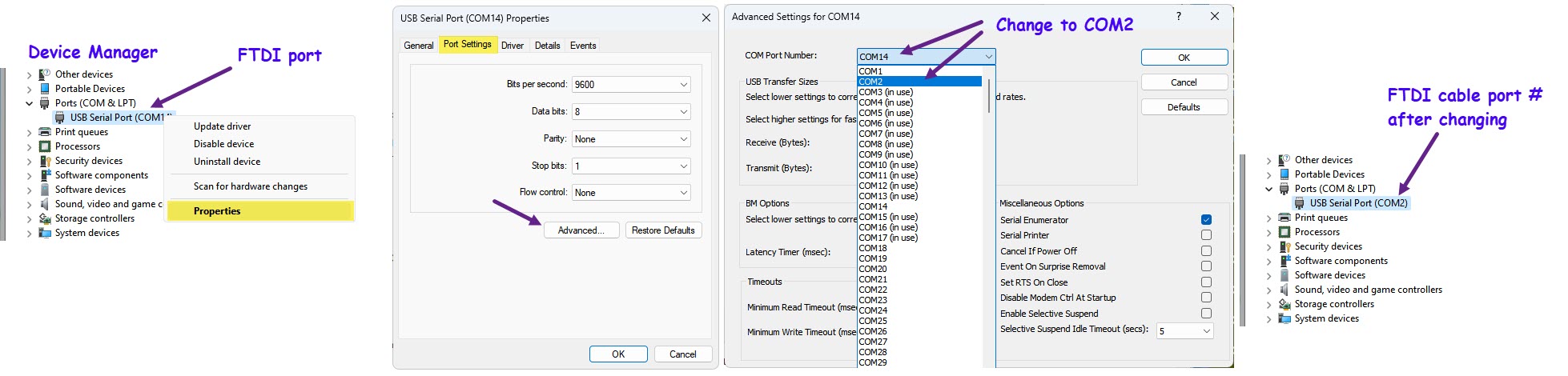Viewport: 1568px width, 376px height.
Task: Click the System devices icon in right Device Manager
Action: tap(1285, 318)
